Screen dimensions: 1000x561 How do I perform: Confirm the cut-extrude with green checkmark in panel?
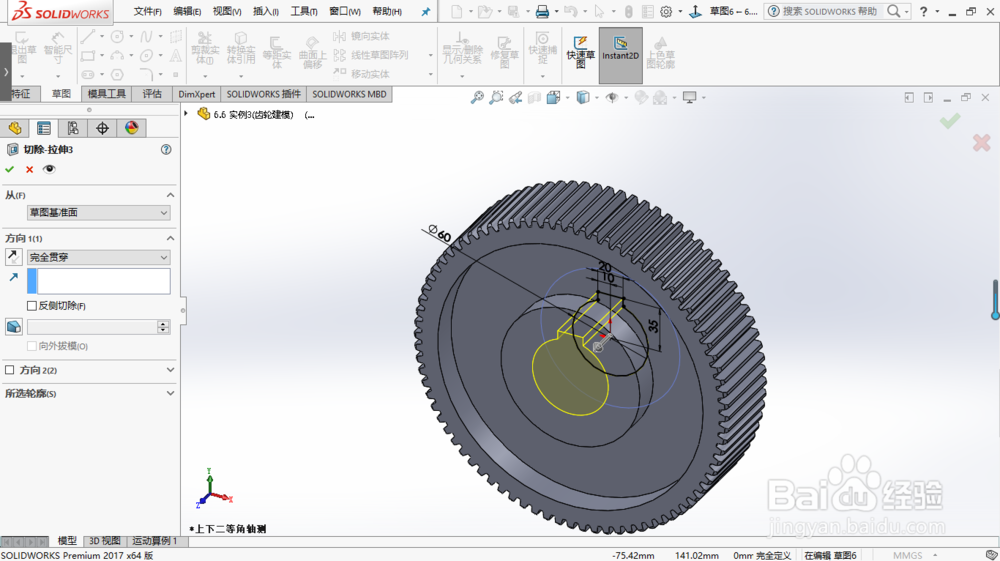tap(10, 169)
